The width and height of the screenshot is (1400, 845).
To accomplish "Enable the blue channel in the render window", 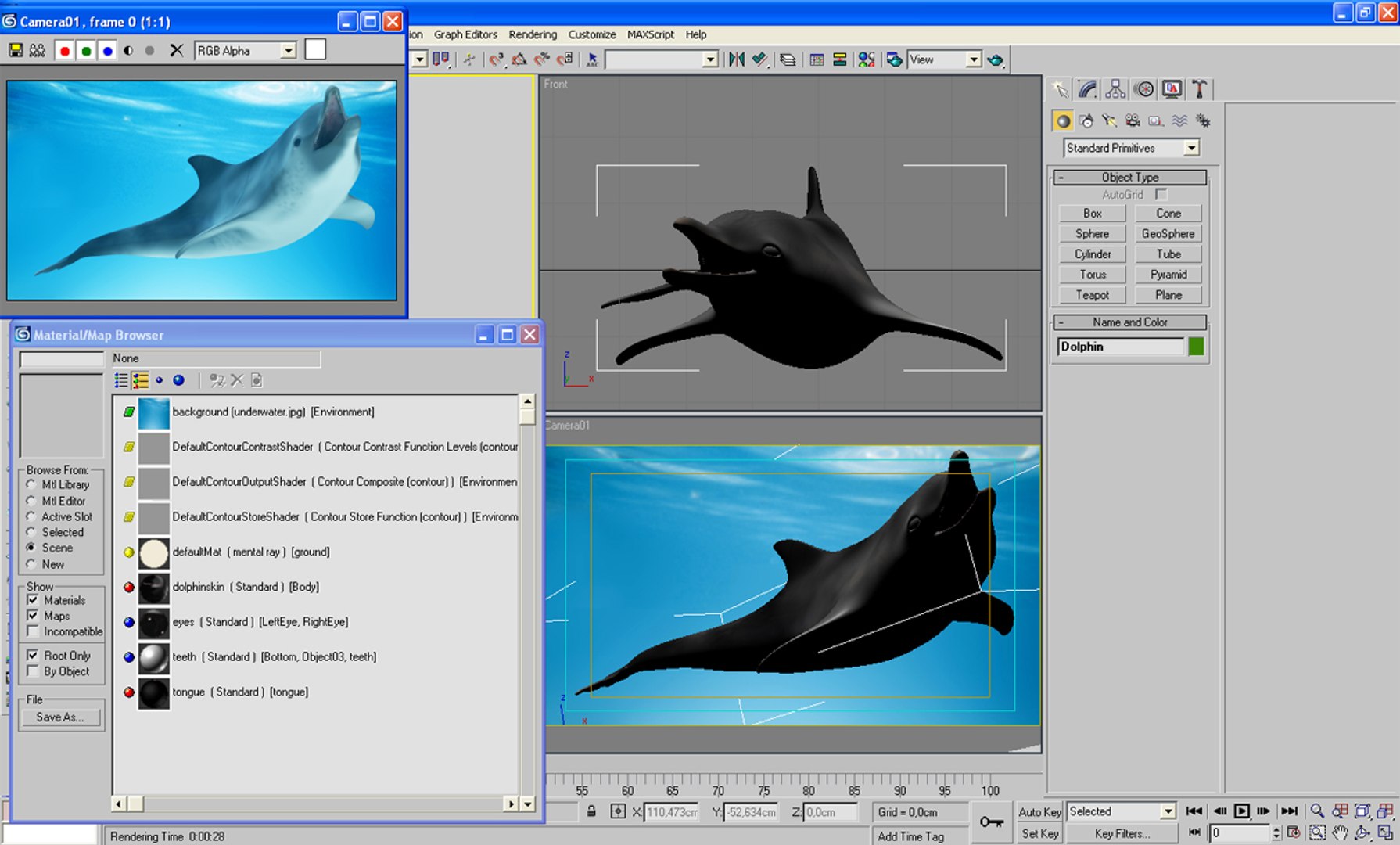I will pyautogui.click(x=107, y=51).
